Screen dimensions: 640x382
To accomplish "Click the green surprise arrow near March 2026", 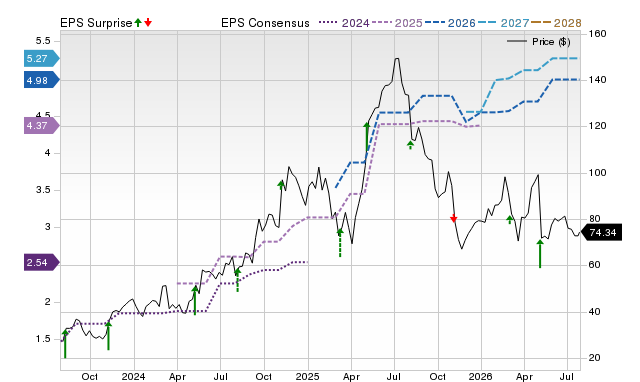I will tap(509, 220).
